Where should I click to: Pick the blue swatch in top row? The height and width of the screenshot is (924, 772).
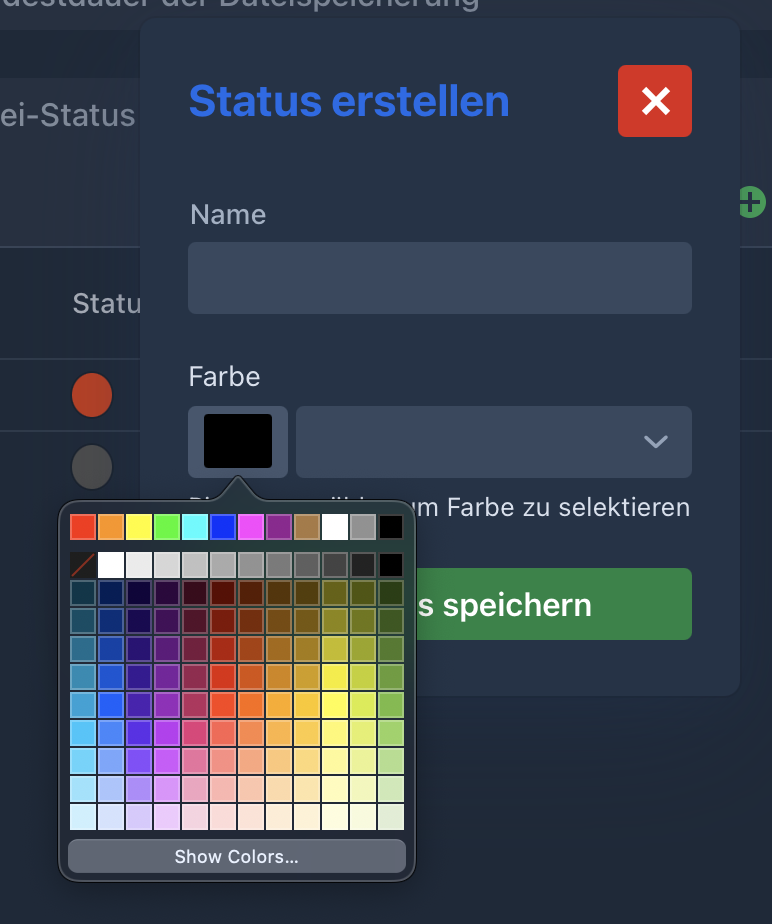[x=223, y=526]
